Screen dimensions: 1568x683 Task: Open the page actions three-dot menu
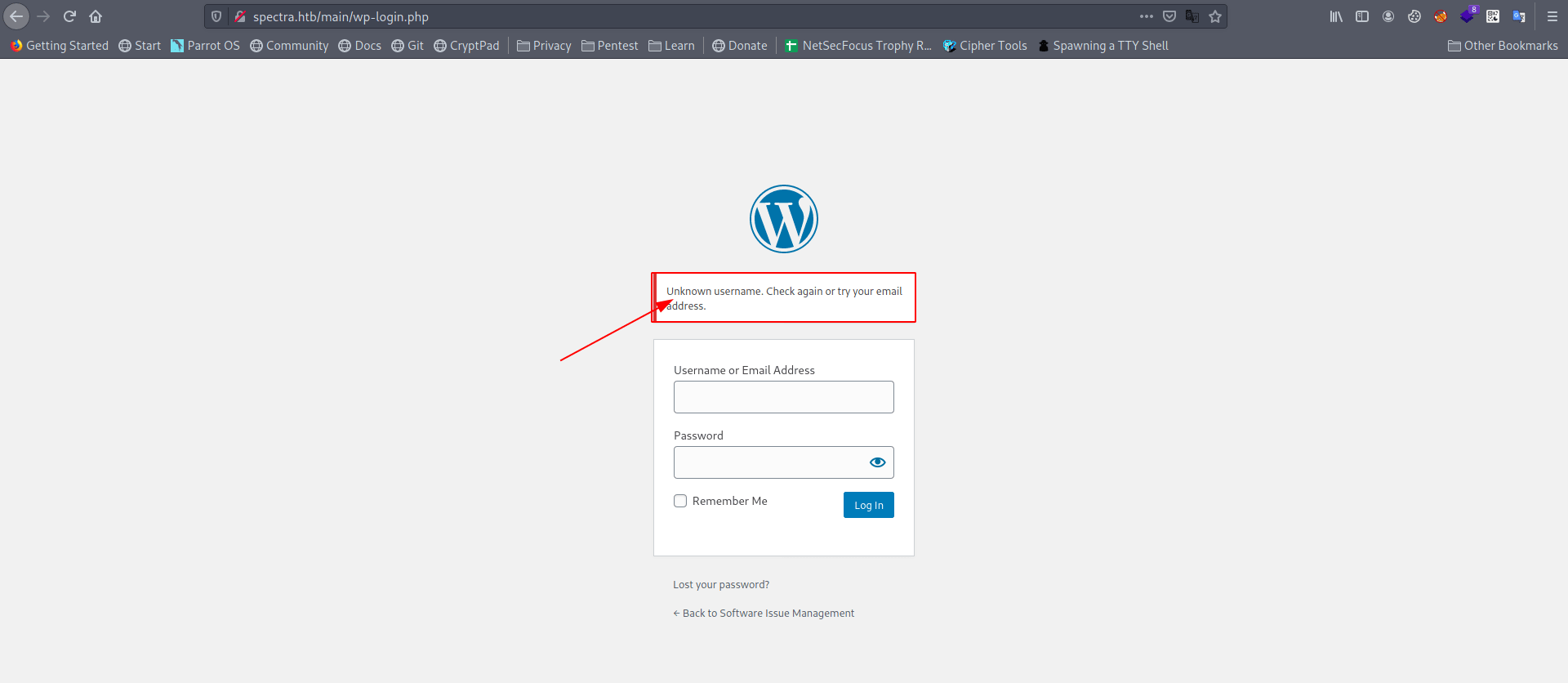[1147, 16]
